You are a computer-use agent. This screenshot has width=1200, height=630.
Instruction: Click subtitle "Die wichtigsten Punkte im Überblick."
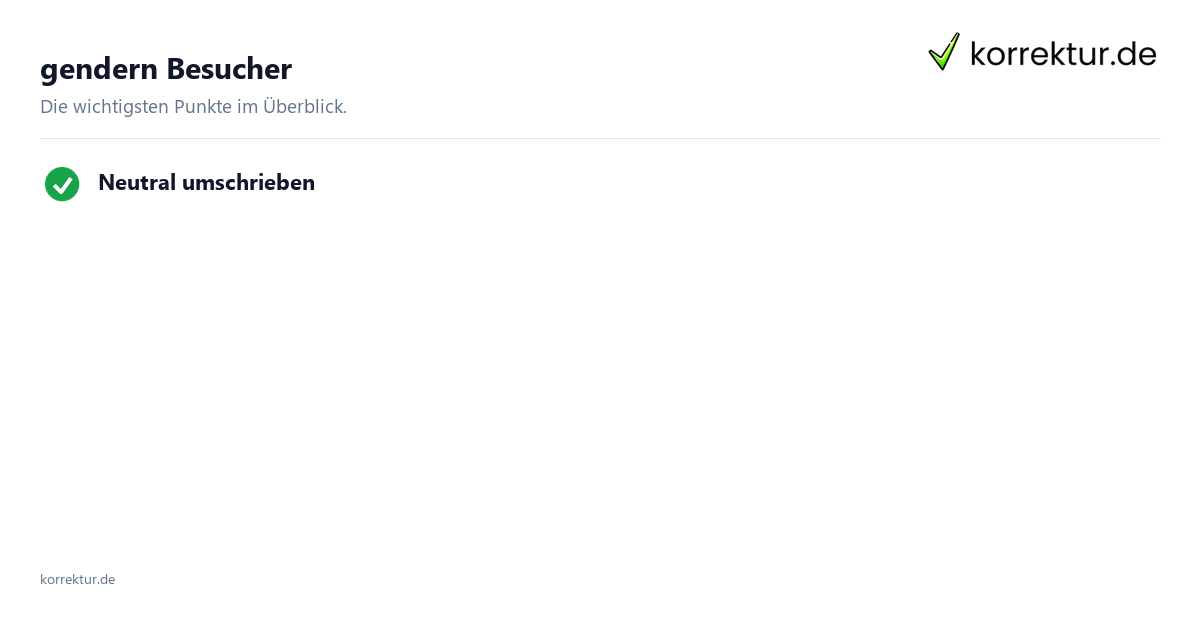[193, 106]
